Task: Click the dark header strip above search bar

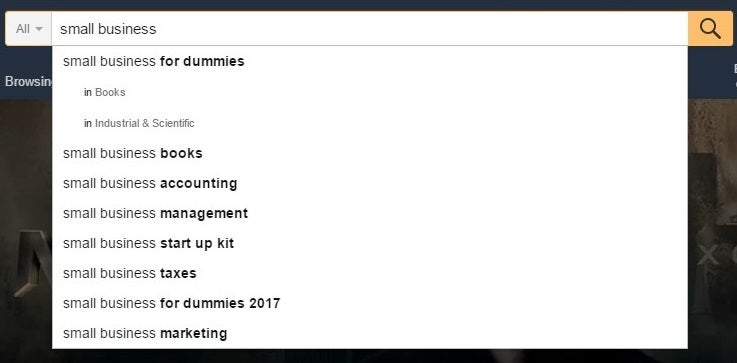Action: pos(368,5)
